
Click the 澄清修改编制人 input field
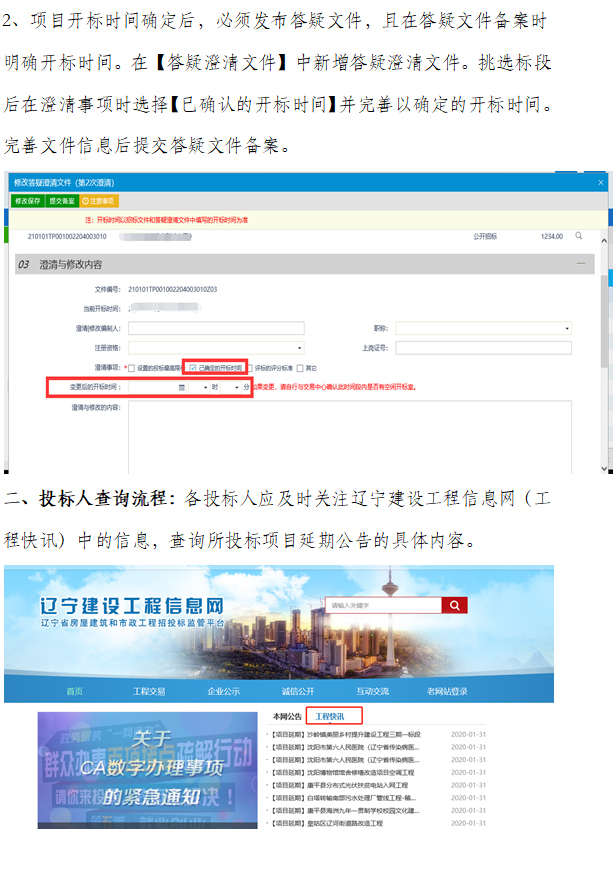click(x=216, y=327)
